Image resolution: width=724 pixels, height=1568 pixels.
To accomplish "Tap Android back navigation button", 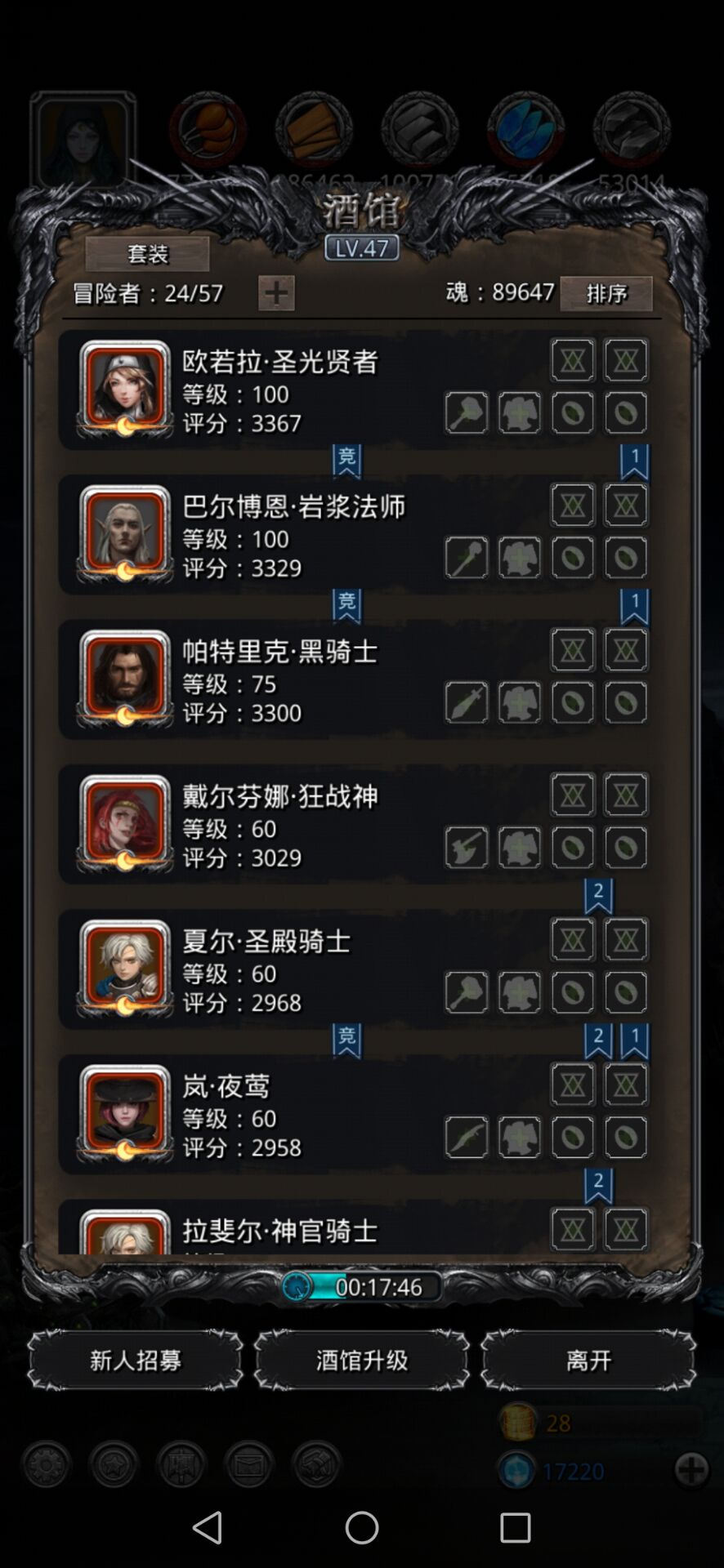I will click(x=207, y=1526).
